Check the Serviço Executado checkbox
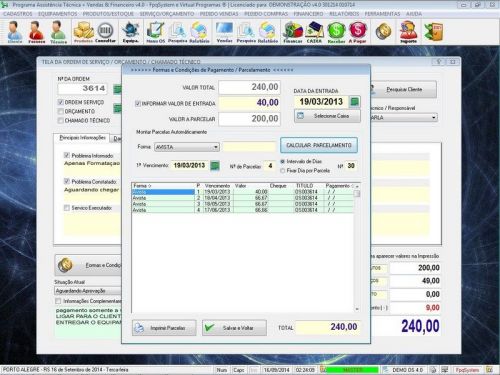 [67, 208]
